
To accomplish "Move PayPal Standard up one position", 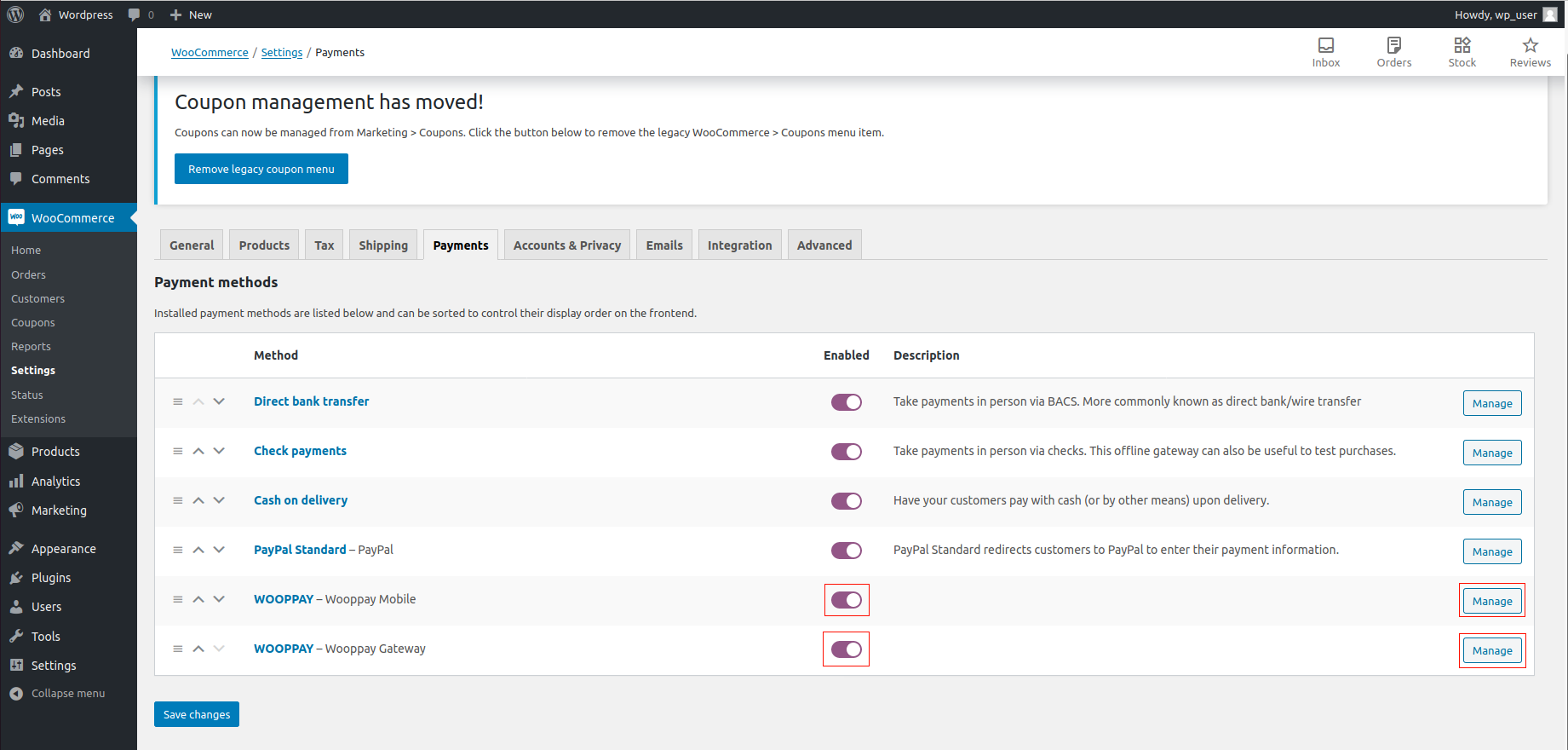I will [x=198, y=550].
